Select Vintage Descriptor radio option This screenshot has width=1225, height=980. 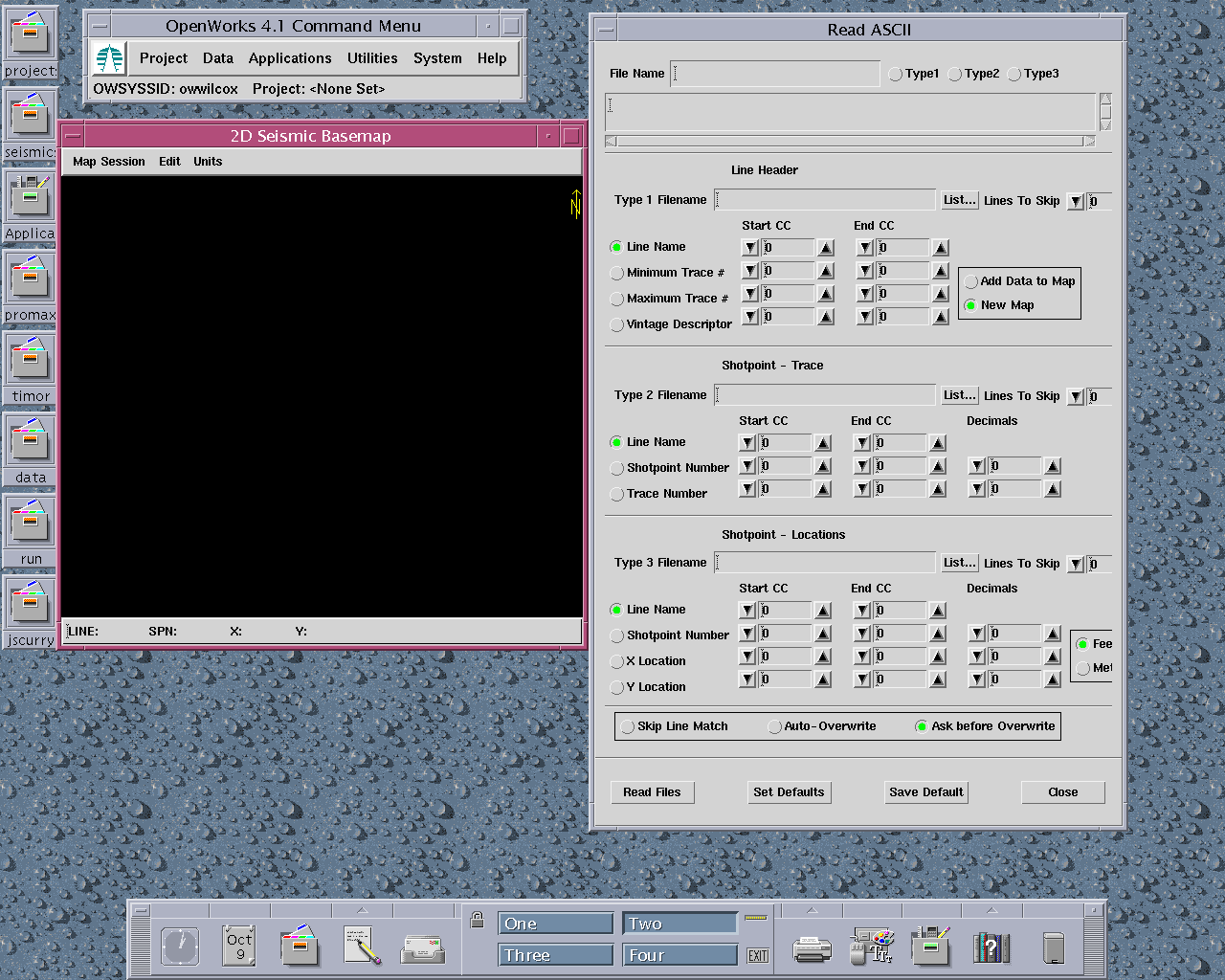point(616,325)
